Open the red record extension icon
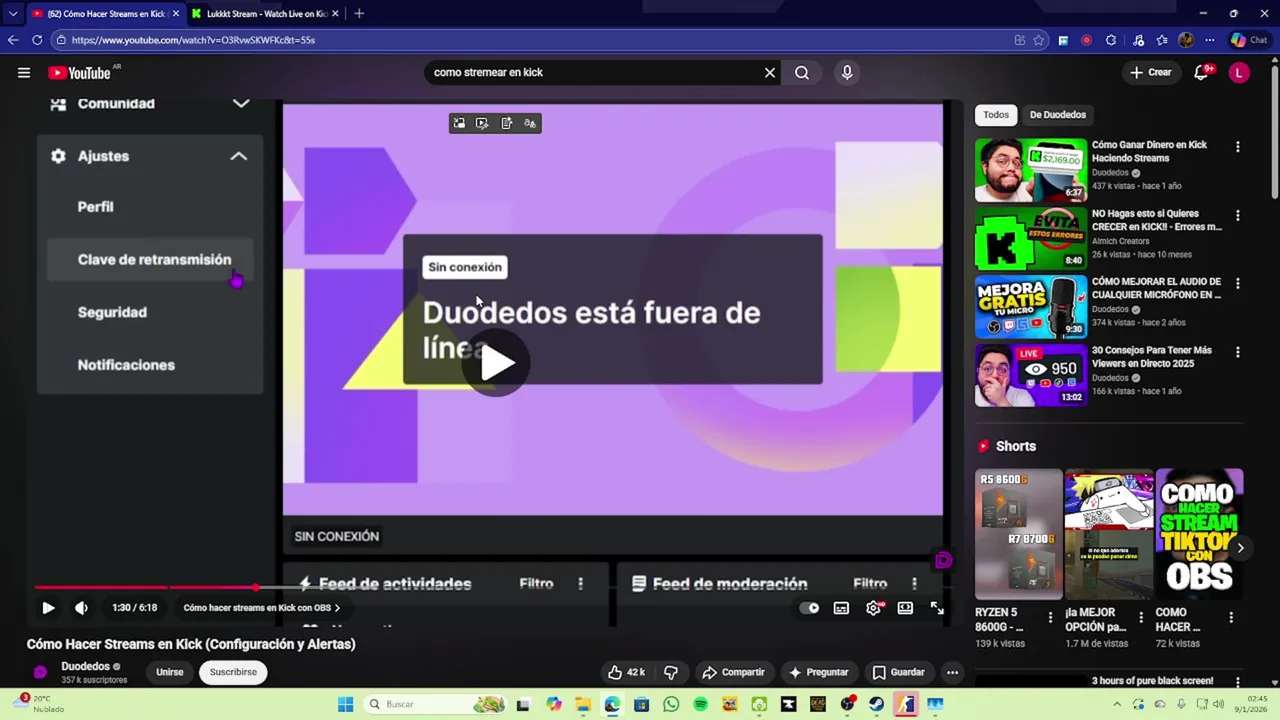Image resolution: width=1280 pixels, height=720 pixels. tap(1086, 40)
